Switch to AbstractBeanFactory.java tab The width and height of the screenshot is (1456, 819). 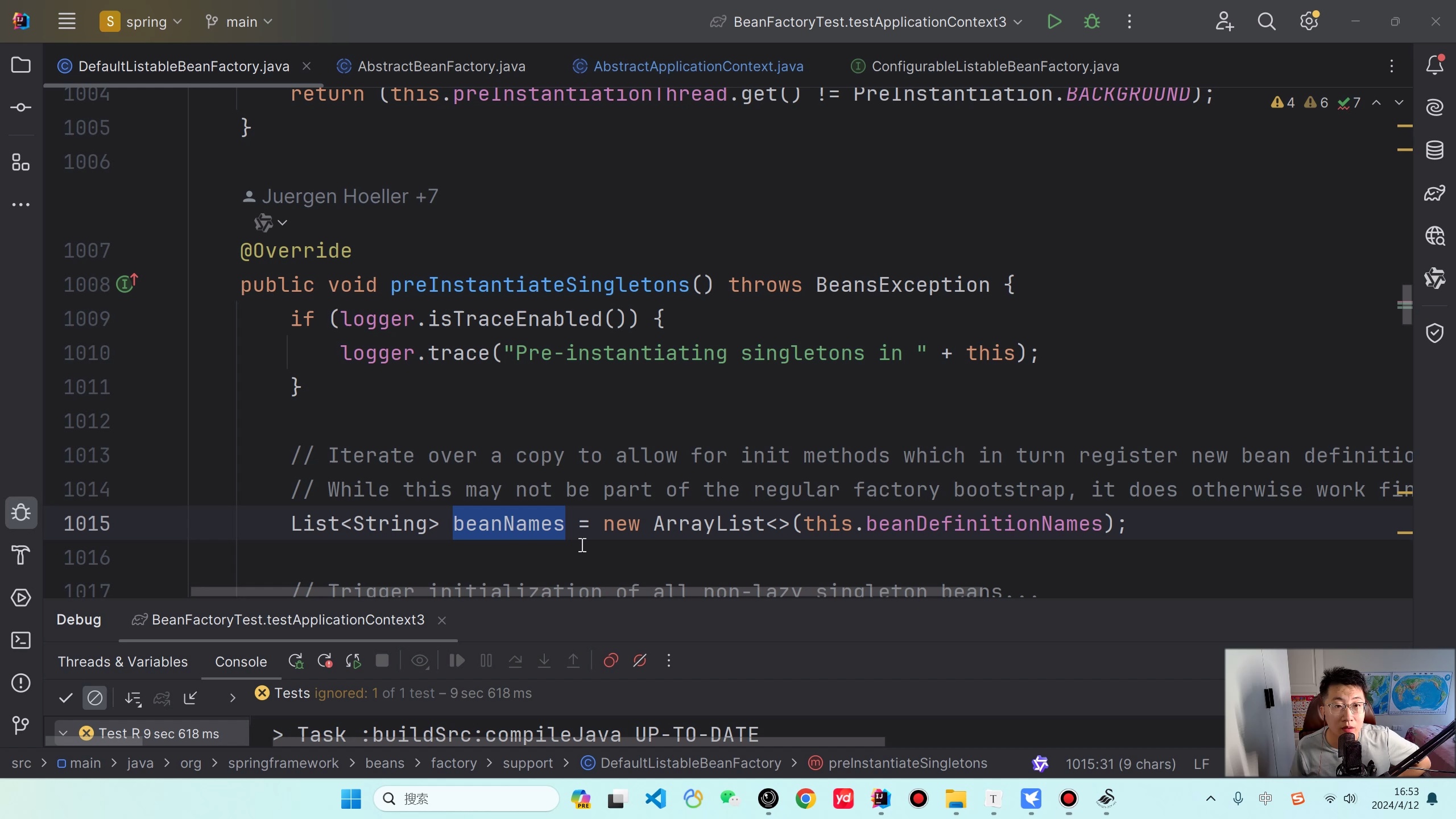(441, 67)
